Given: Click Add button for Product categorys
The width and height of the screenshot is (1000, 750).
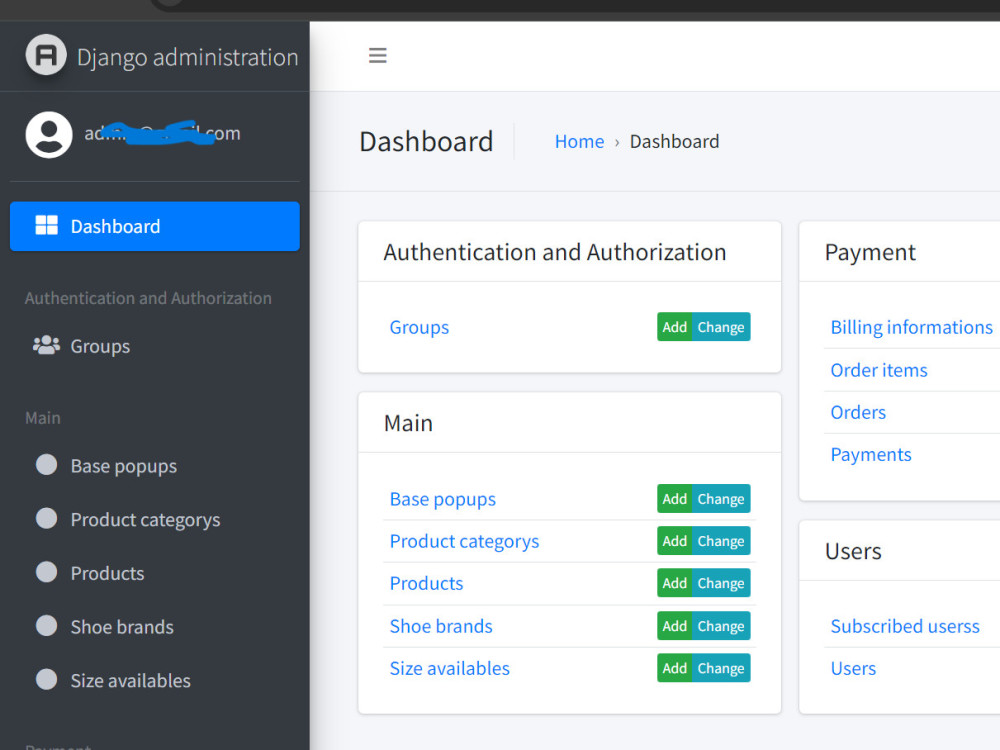Looking at the screenshot, I should [x=674, y=541].
